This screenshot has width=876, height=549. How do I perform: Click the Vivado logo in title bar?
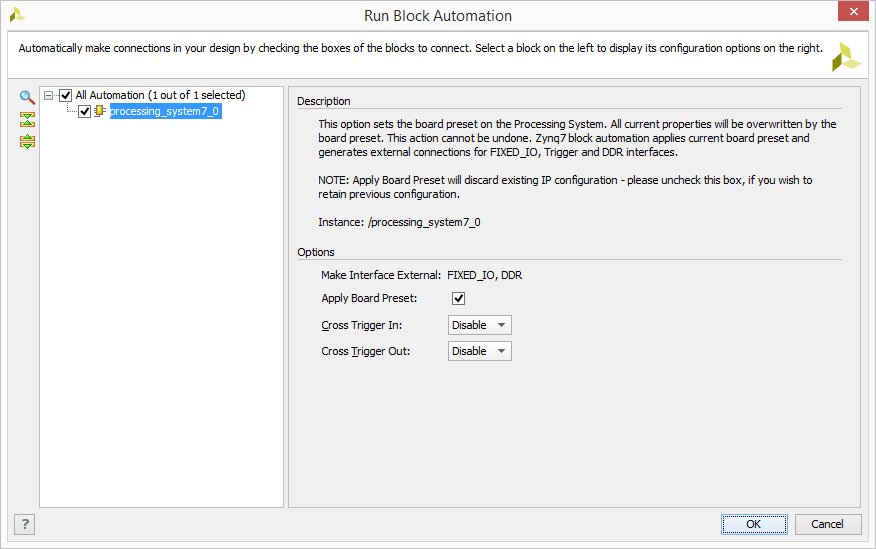pos(17,15)
